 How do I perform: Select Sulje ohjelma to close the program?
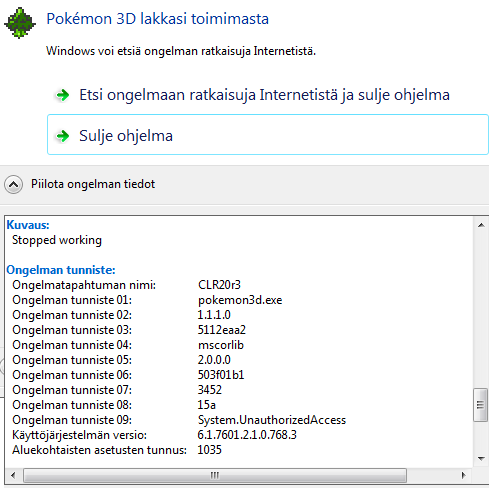point(268,135)
